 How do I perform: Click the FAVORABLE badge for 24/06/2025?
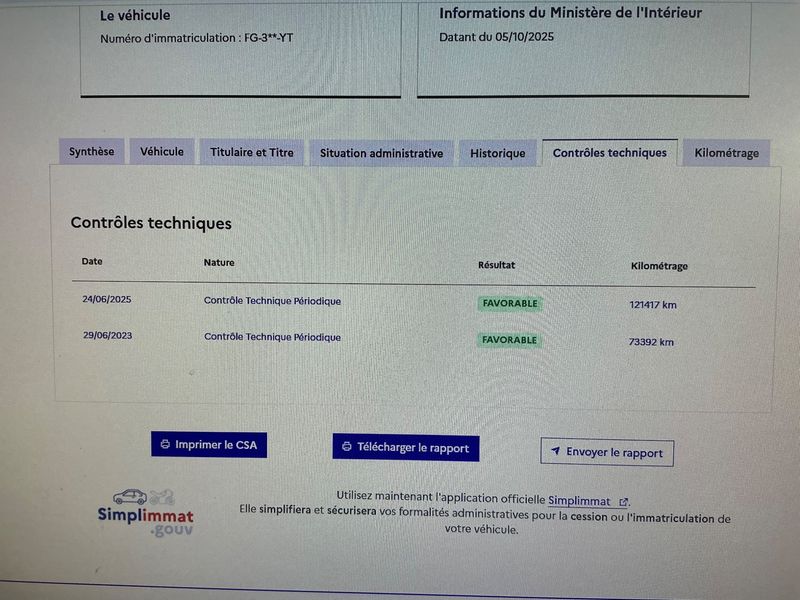point(509,303)
